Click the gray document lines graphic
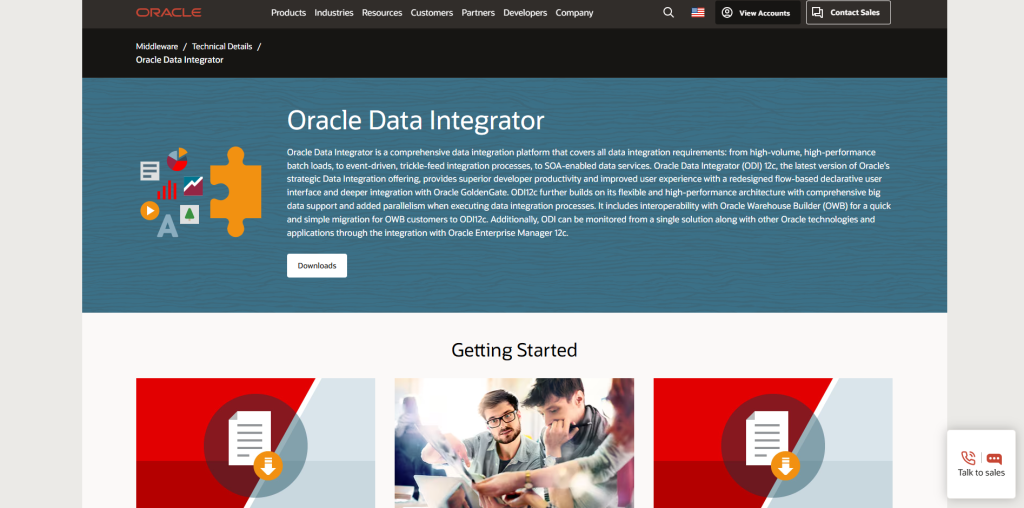The width and height of the screenshot is (1024, 508). pyautogui.click(x=150, y=171)
